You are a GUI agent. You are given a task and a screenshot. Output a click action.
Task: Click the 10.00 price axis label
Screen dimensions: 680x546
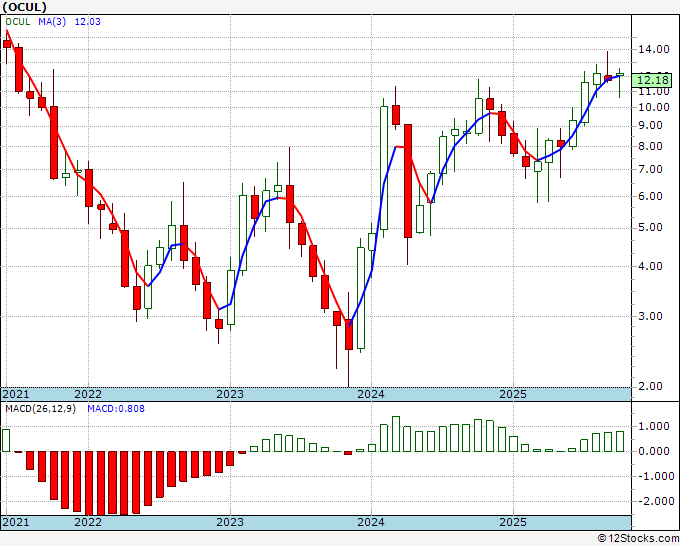point(654,107)
